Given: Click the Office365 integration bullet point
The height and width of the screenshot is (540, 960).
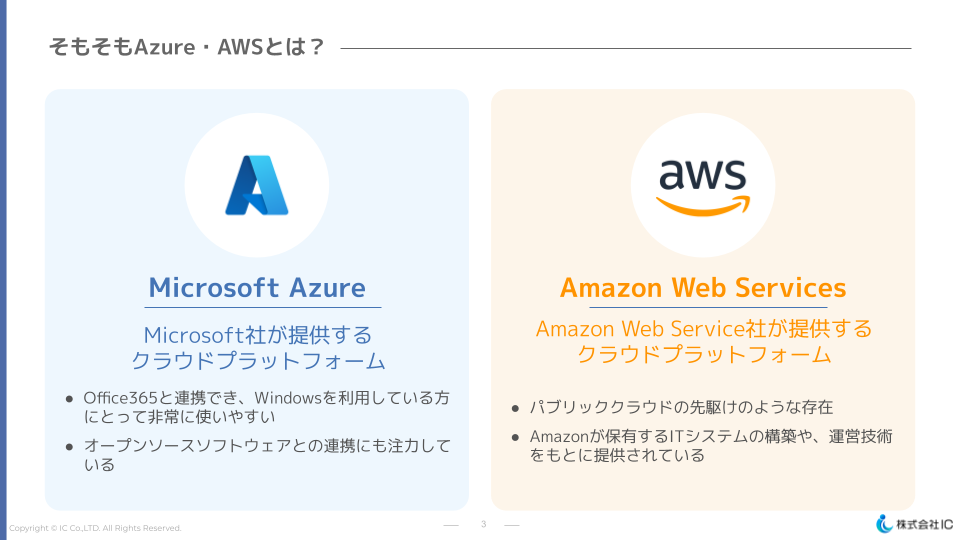Looking at the screenshot, I should point(266,407).
